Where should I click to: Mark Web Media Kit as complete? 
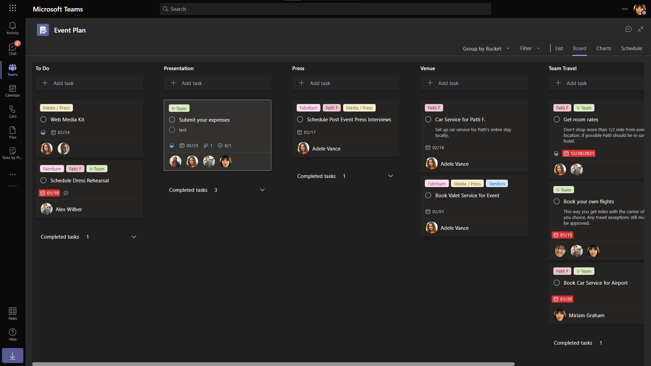pos(43,120)
